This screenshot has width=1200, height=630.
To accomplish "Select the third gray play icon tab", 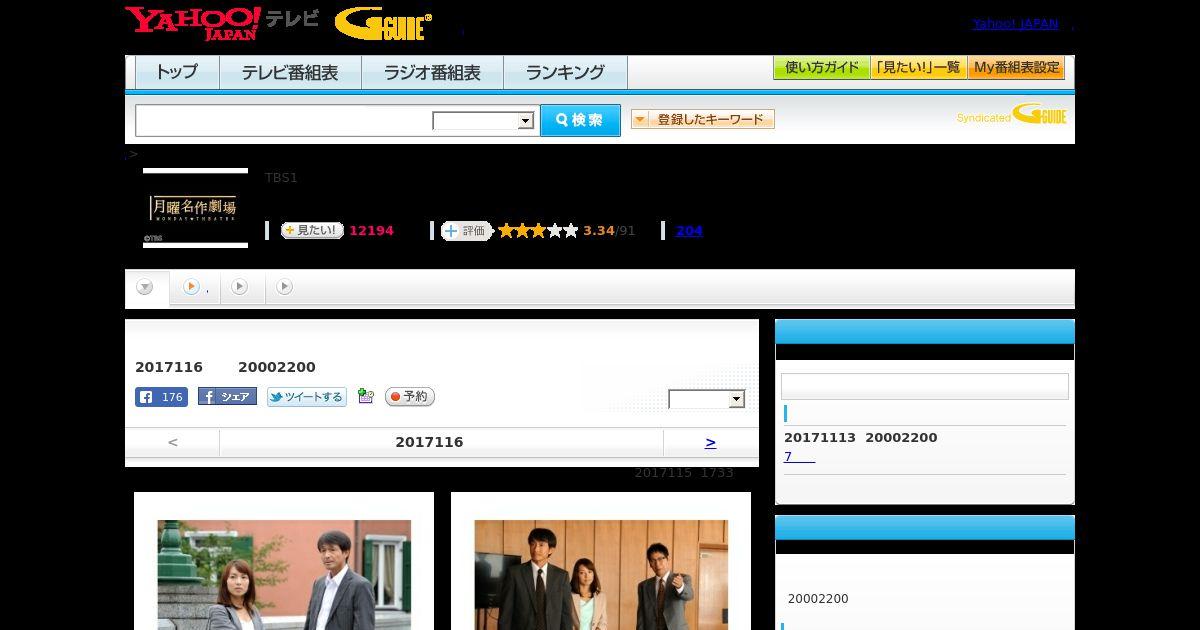I will point(284,287).
